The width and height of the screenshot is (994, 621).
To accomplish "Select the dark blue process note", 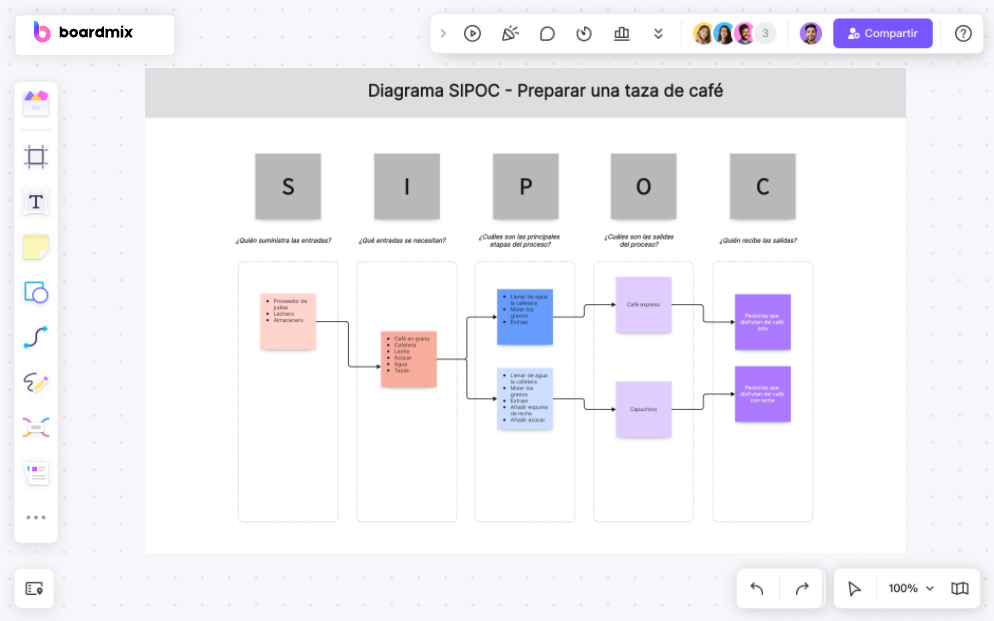I will (525, 317).
